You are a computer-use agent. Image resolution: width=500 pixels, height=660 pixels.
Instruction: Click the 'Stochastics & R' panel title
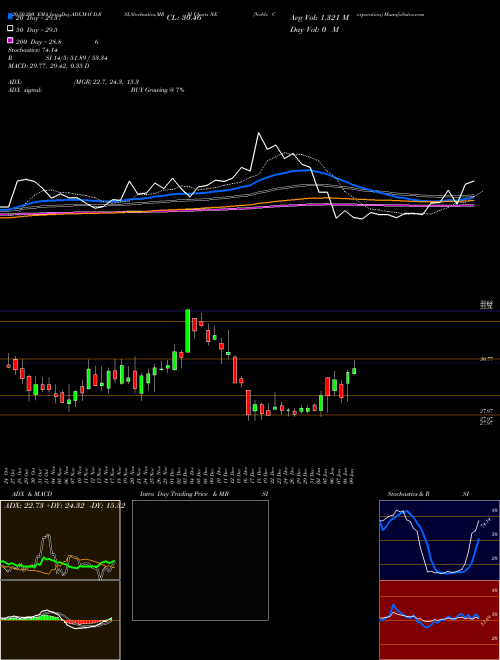pos(409,494)
